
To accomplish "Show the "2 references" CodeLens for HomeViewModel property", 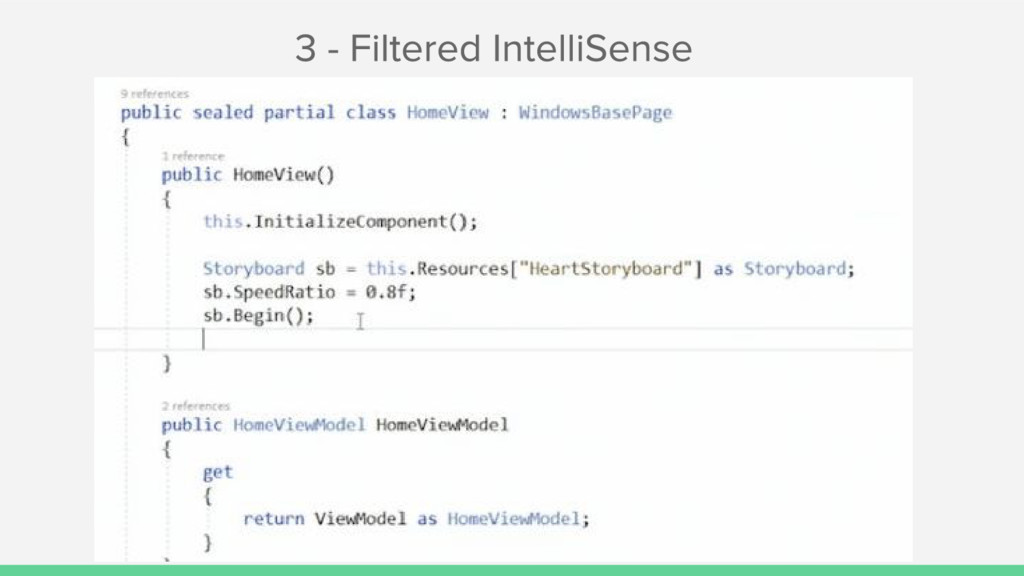I will (196, 406).
